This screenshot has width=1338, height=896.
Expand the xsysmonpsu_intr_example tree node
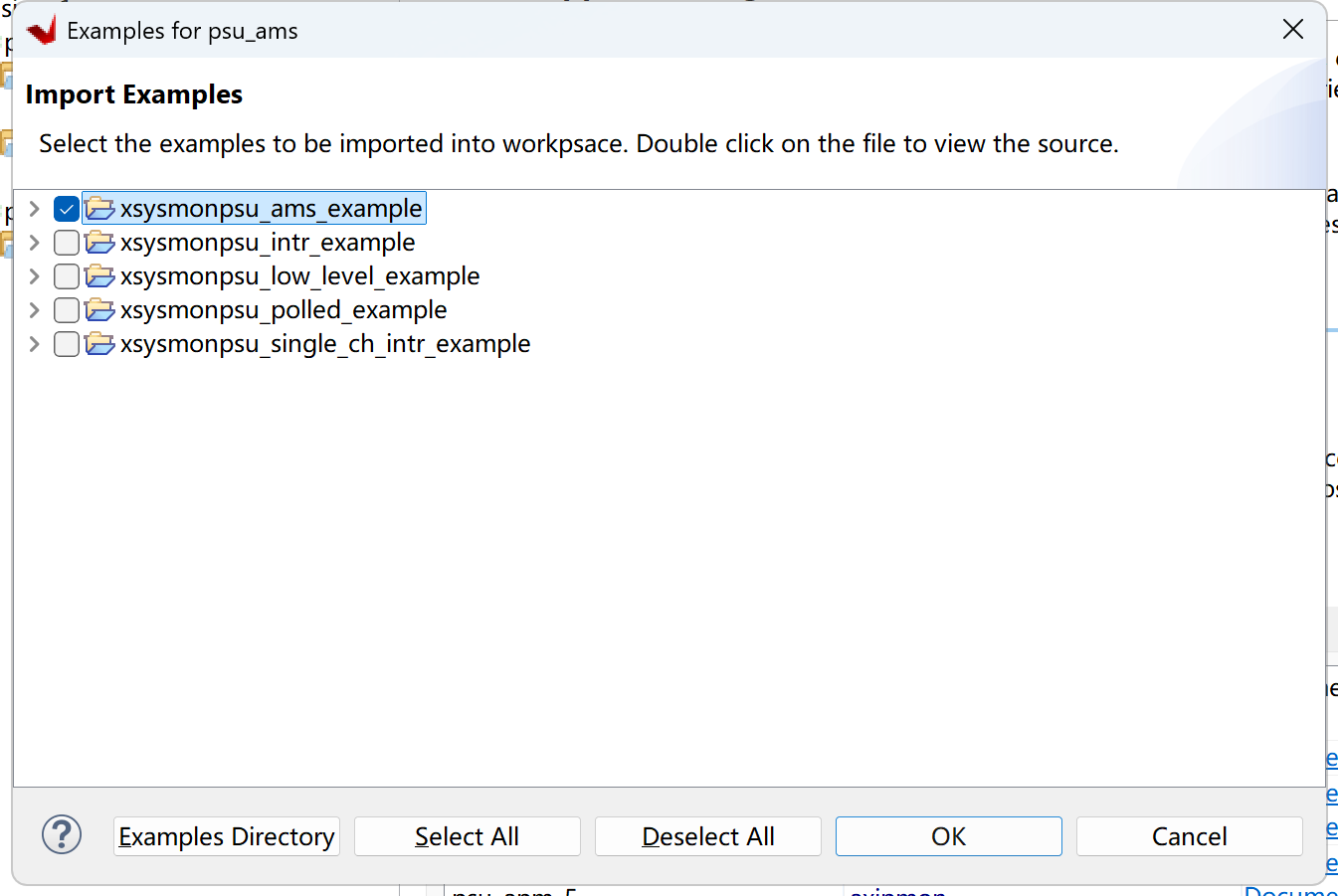(x=34, y=243)
